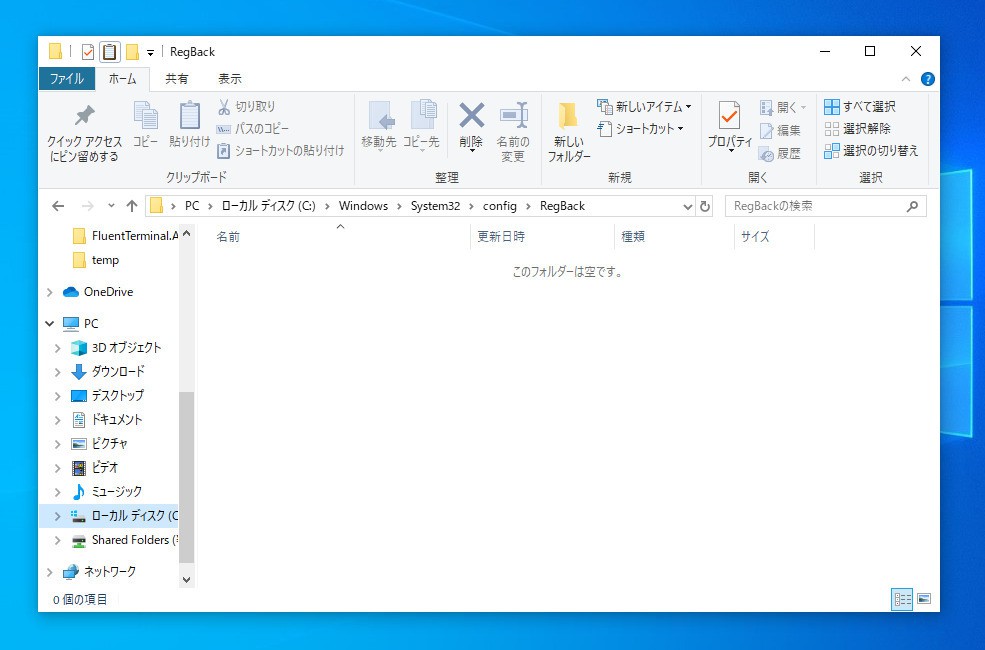
Task: Click the Quick Access pin icon
Action: click(x=84, y=117)
